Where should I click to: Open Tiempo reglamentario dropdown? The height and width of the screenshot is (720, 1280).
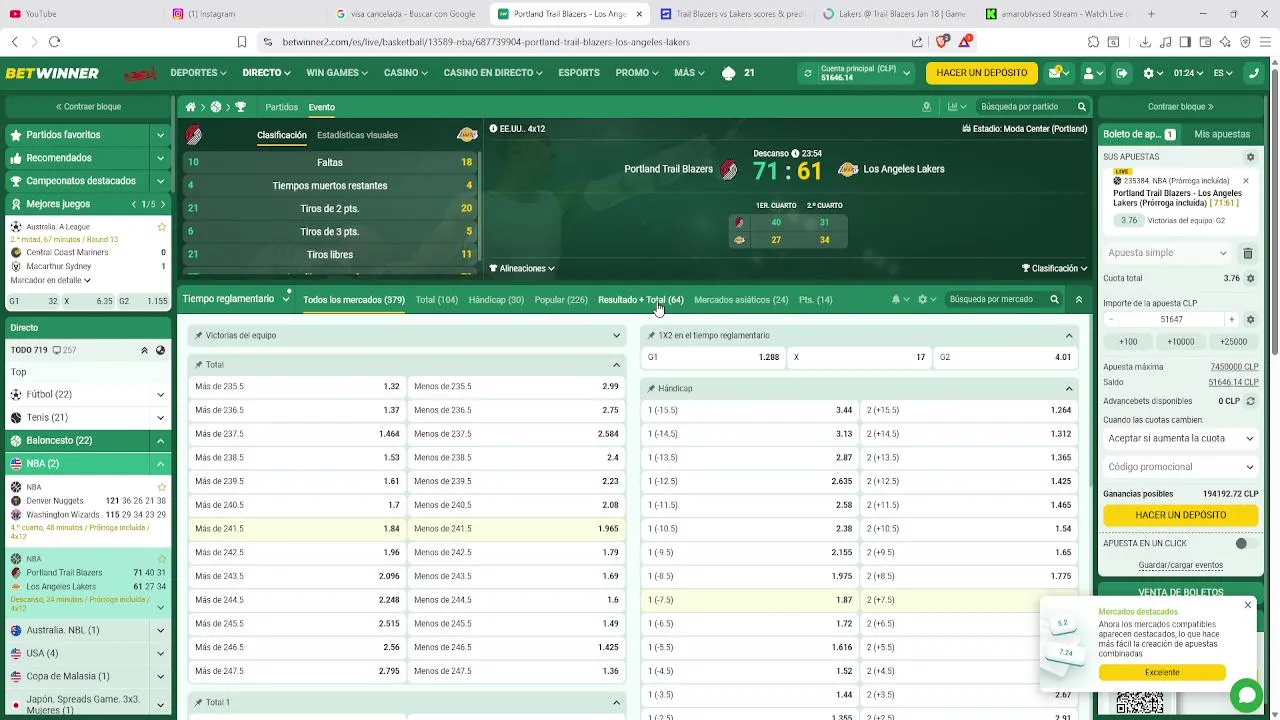coord(236,299)
